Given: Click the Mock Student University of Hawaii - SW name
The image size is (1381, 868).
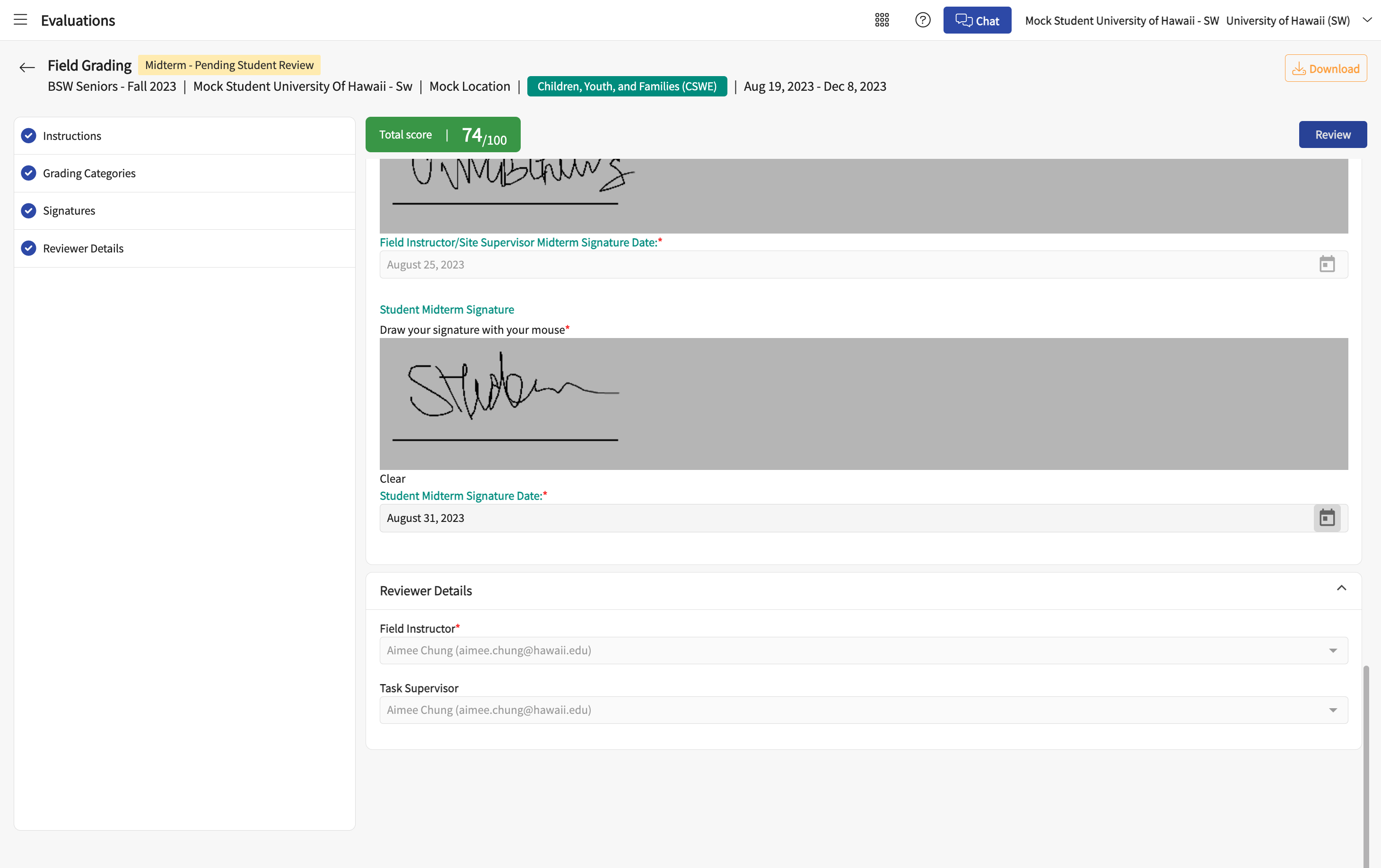Looking at the screenshot, I should (x=1121, y=21).
